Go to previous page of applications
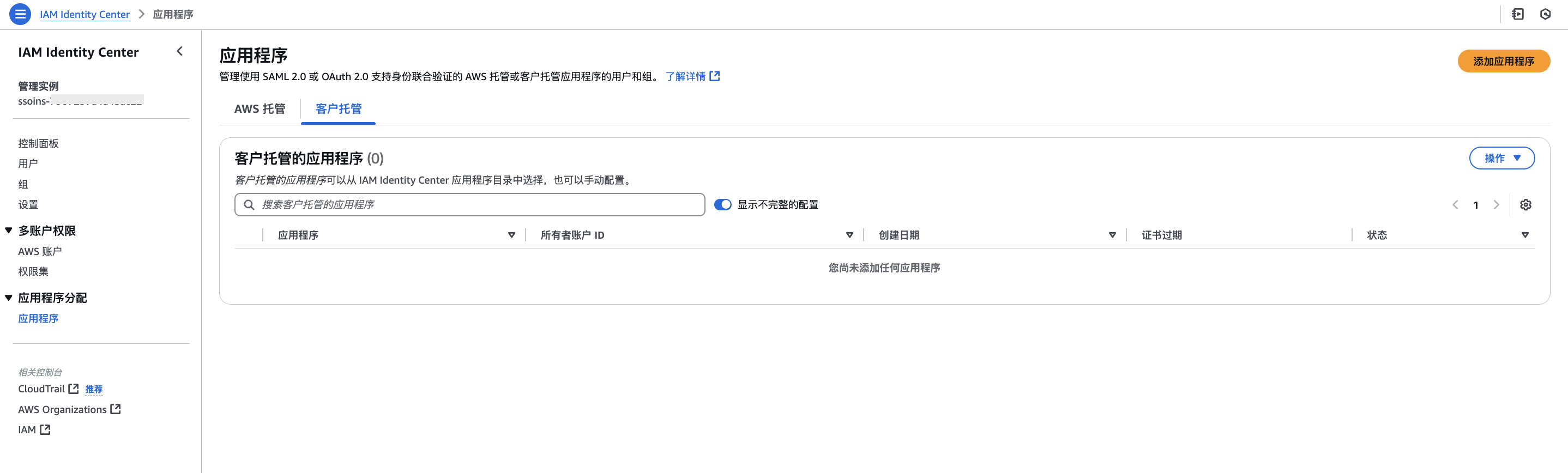Image resolution: width=1568 pixels, height=473 pixels. [x=1455, y=204]
